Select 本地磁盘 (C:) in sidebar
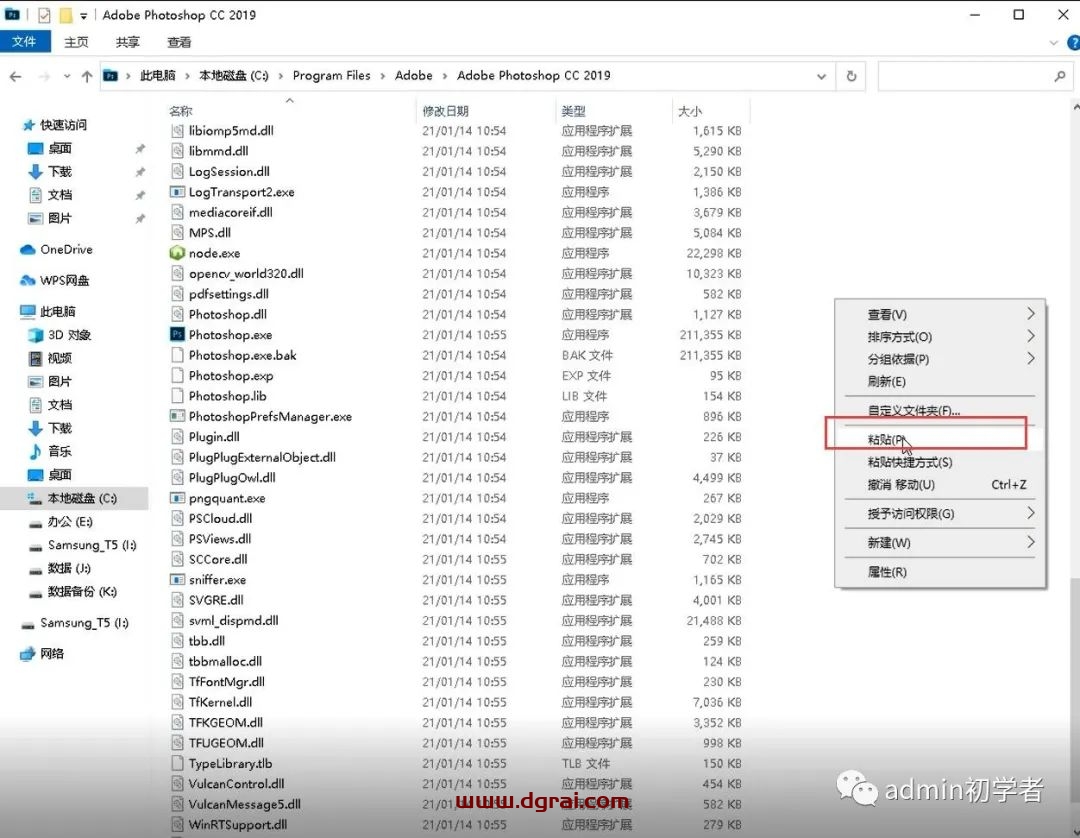Image resolution: width=1080 pixels, height=838 pixels. point(73,498)
